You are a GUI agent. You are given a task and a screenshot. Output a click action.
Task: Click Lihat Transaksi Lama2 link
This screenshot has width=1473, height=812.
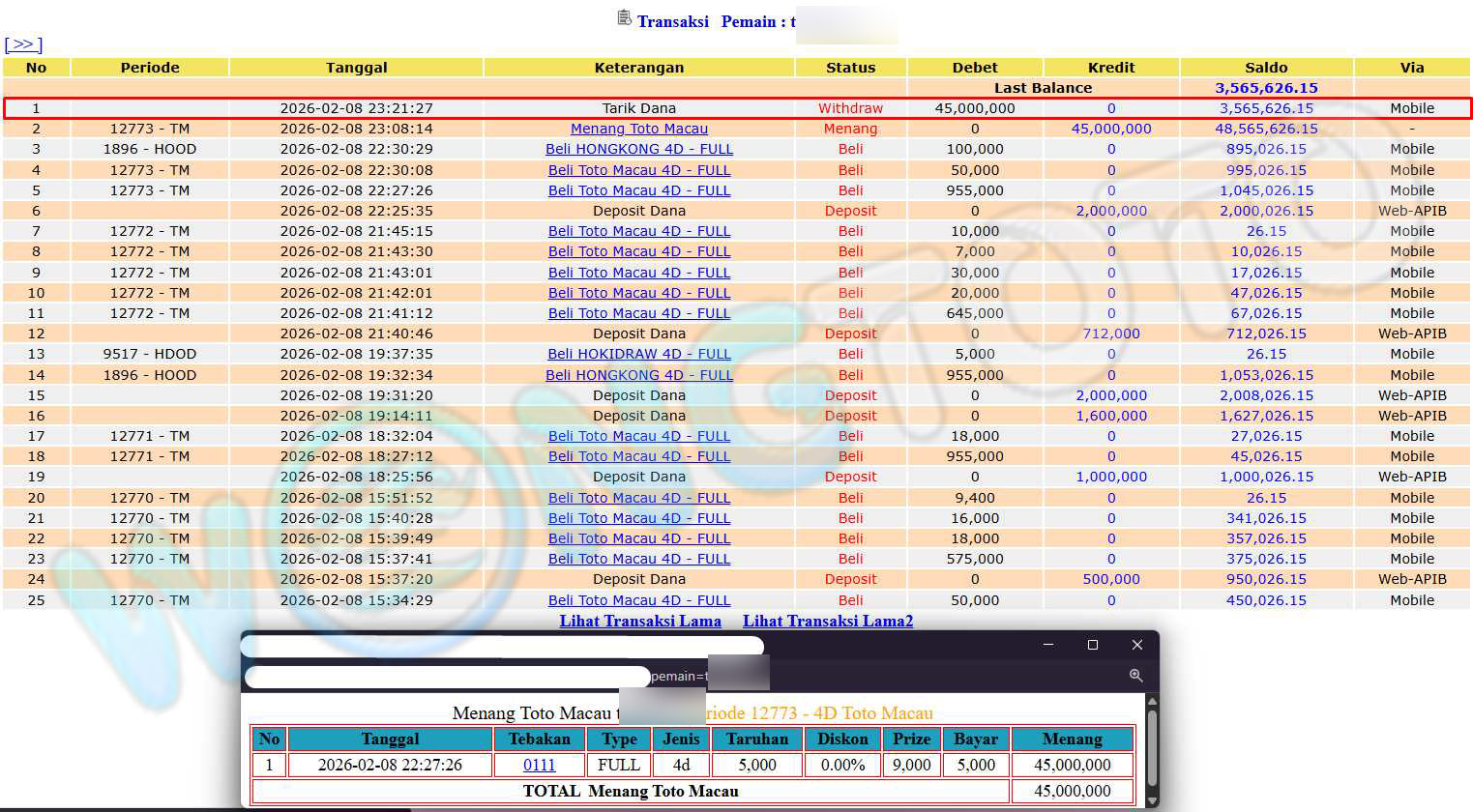click(x=827, y=621)
